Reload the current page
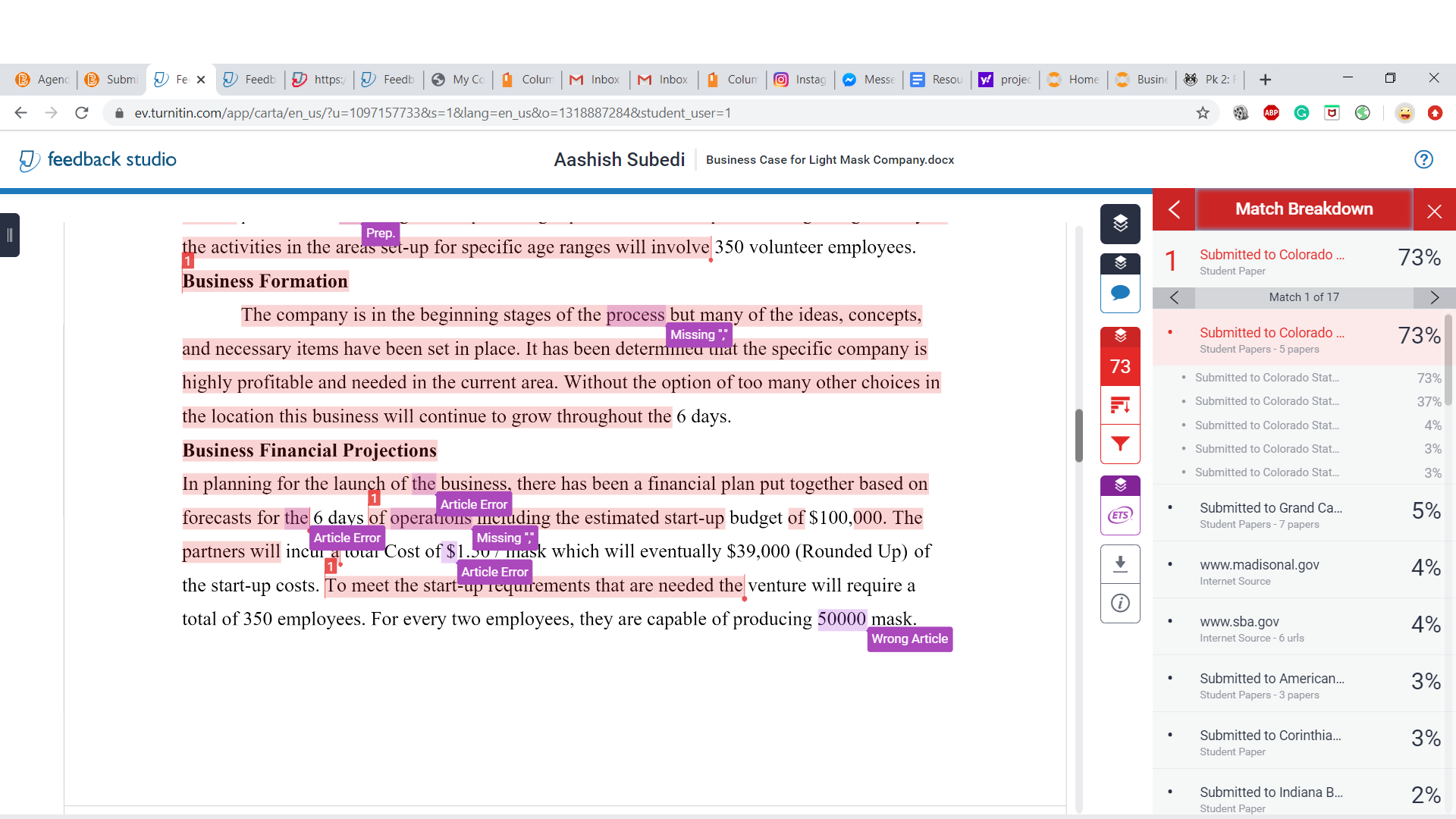1456x819 pixels. pos(82,113)
